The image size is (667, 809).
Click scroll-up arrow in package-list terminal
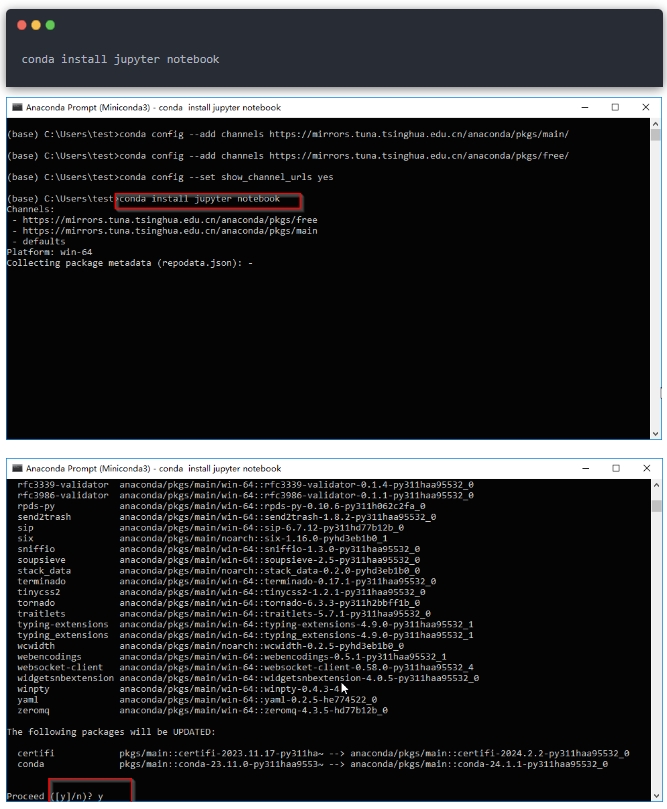[x=656, y=483]
